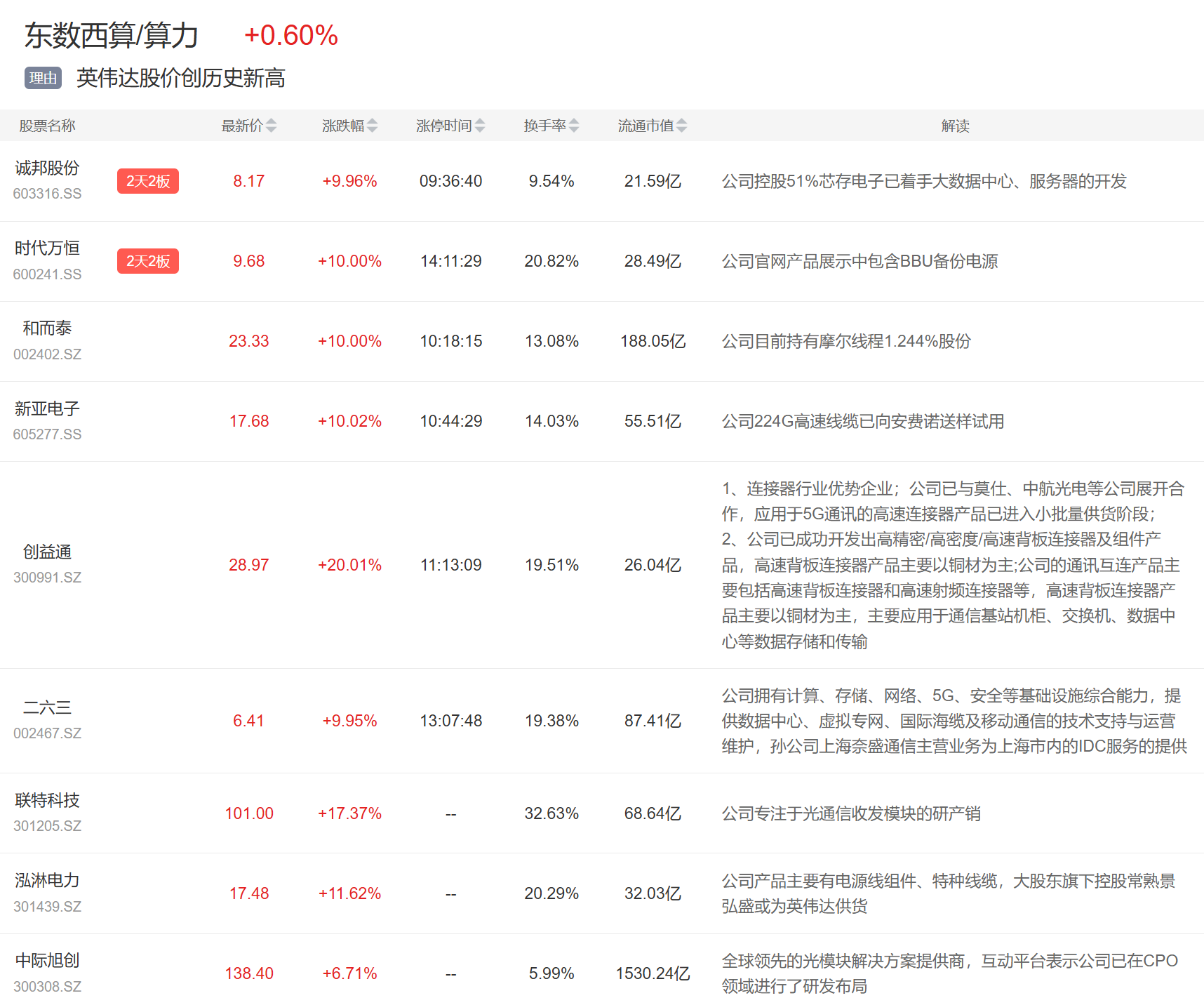Click sort icon beside 涨跌幅 header
The width and height of the screenshot is (1204, 1005).
(372, 126)
